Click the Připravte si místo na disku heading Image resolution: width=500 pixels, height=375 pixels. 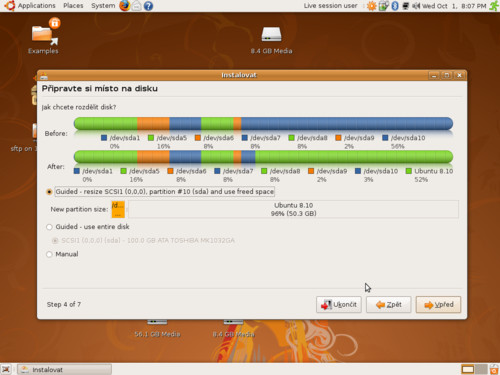[x=100, y=89]
